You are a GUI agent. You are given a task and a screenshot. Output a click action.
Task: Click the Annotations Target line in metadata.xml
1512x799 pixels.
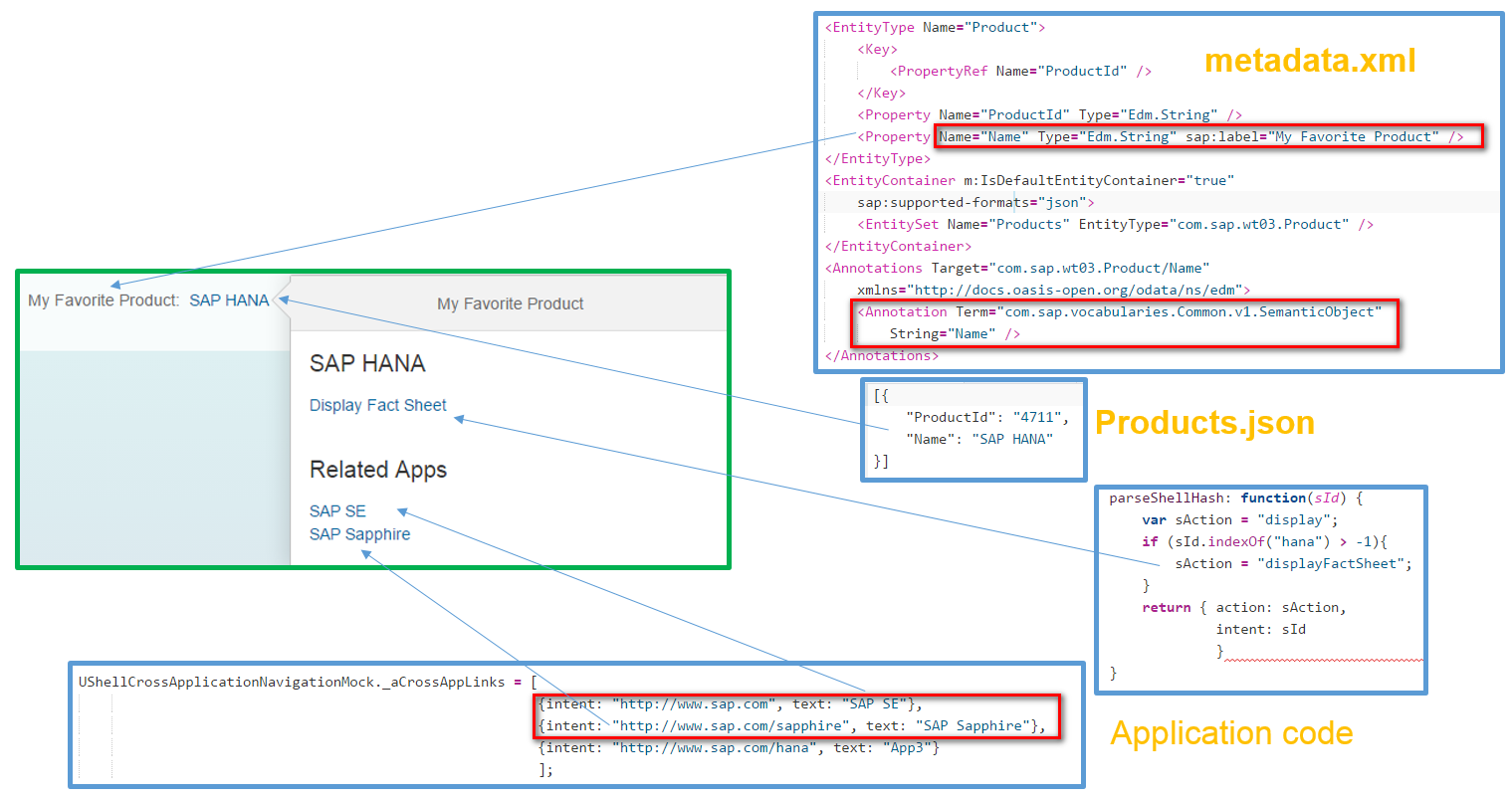tap(1017, 269)
